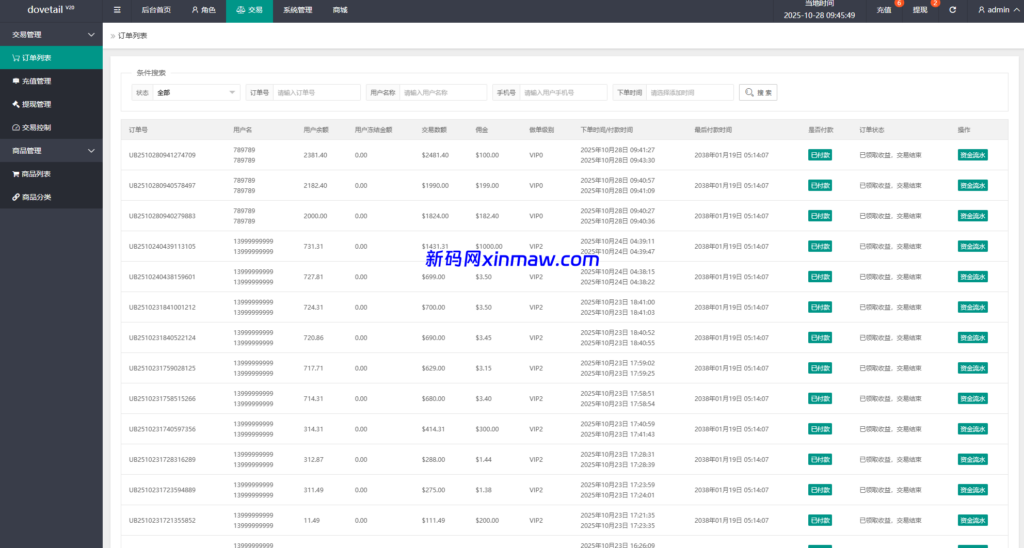Click 资金流水 for order UB2510280941274709
The height and width of the screenshot is (548, 1024).
click(972, 155)
